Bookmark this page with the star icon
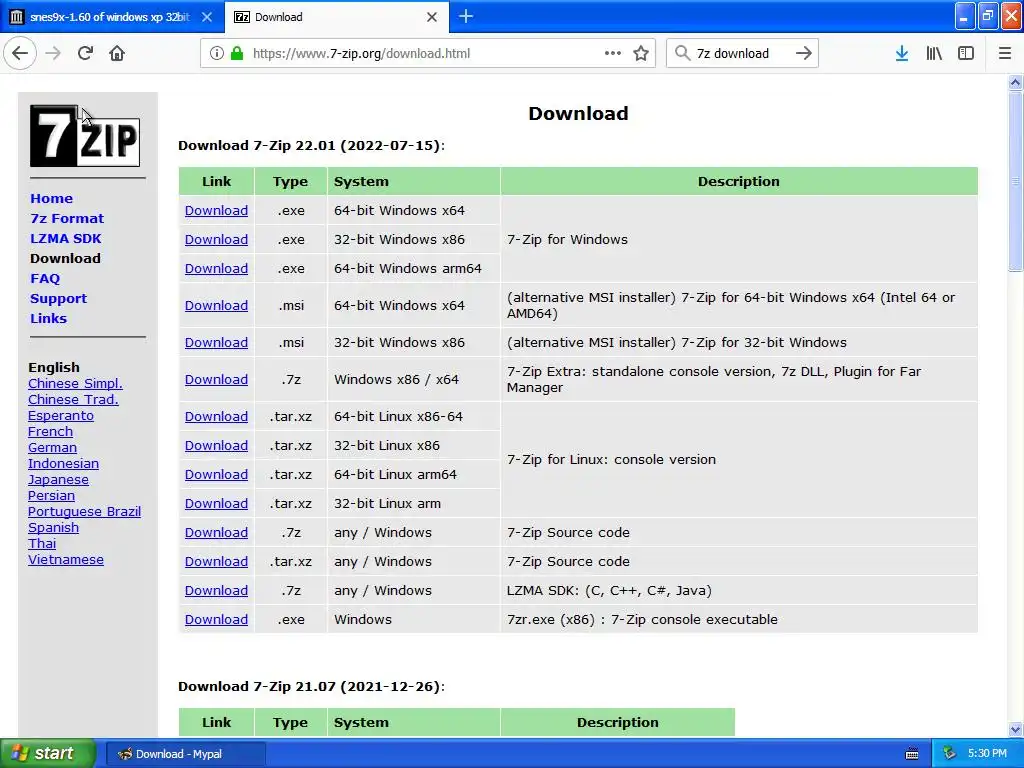 pos(641,54)
